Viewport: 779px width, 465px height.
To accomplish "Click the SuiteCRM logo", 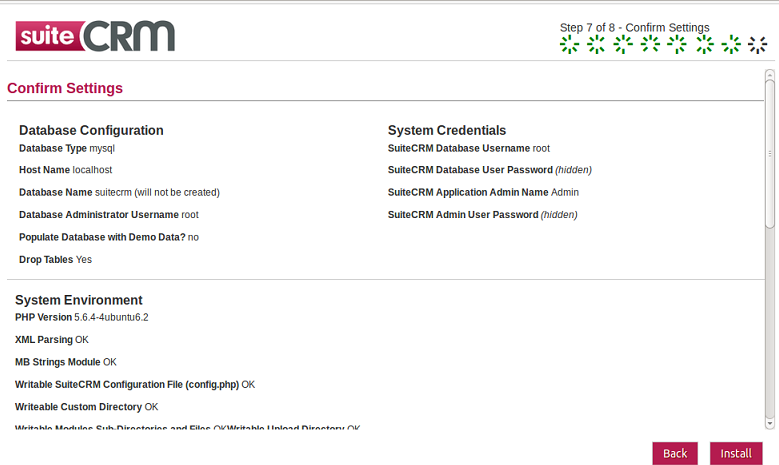I will (x=95, y=36).
